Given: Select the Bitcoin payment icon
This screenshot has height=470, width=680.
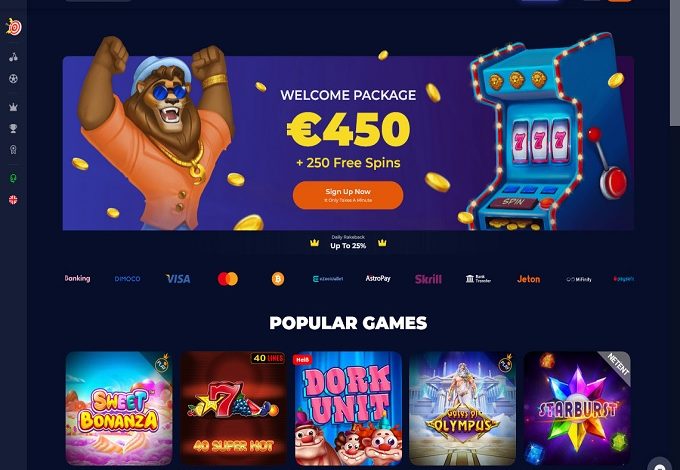Looking at the screenshot, I should [x=278, y=279].
